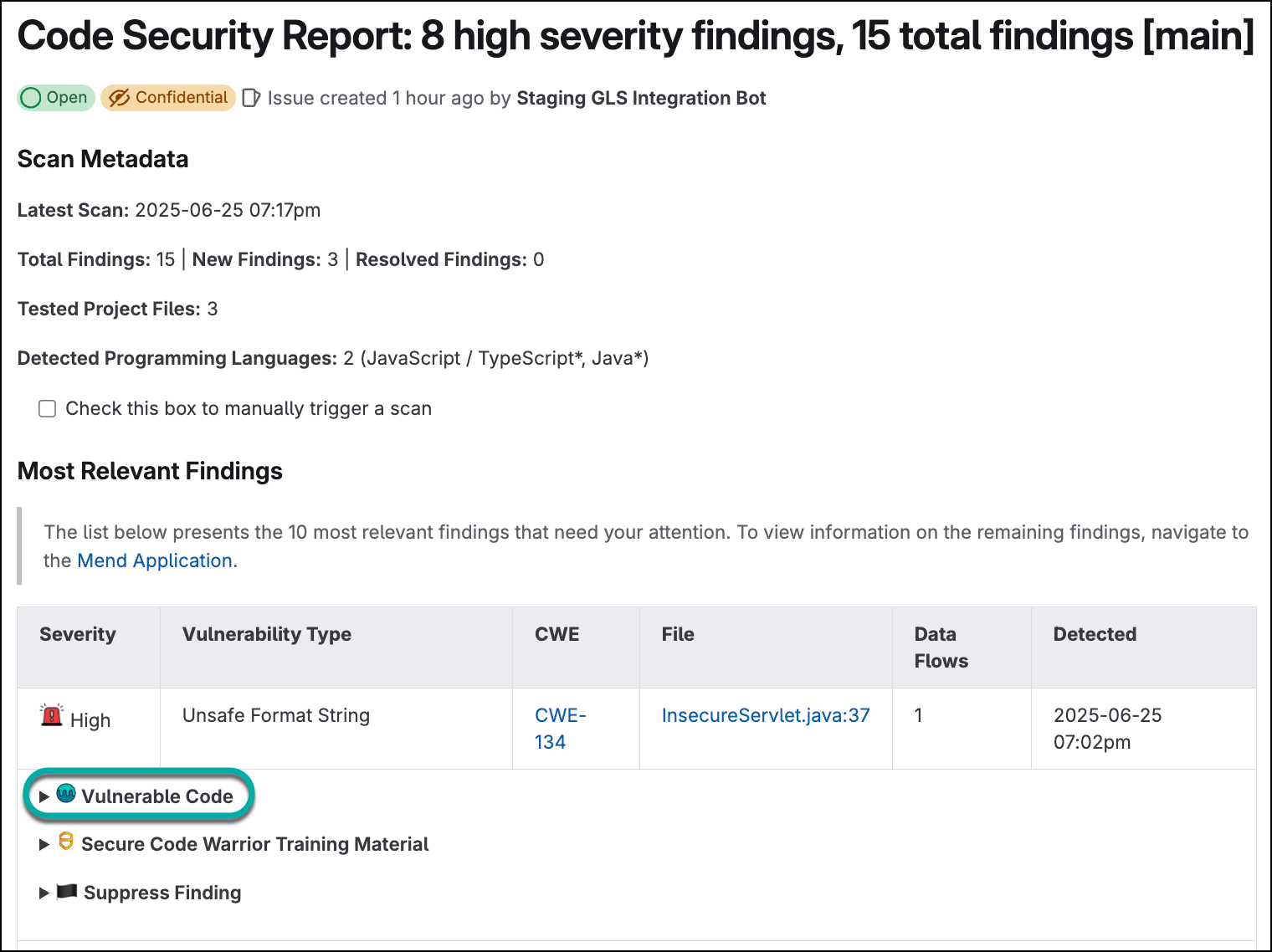Expand the Vulnerable Code section arrow
This screenshot has height=952, width=1272.
44,796
